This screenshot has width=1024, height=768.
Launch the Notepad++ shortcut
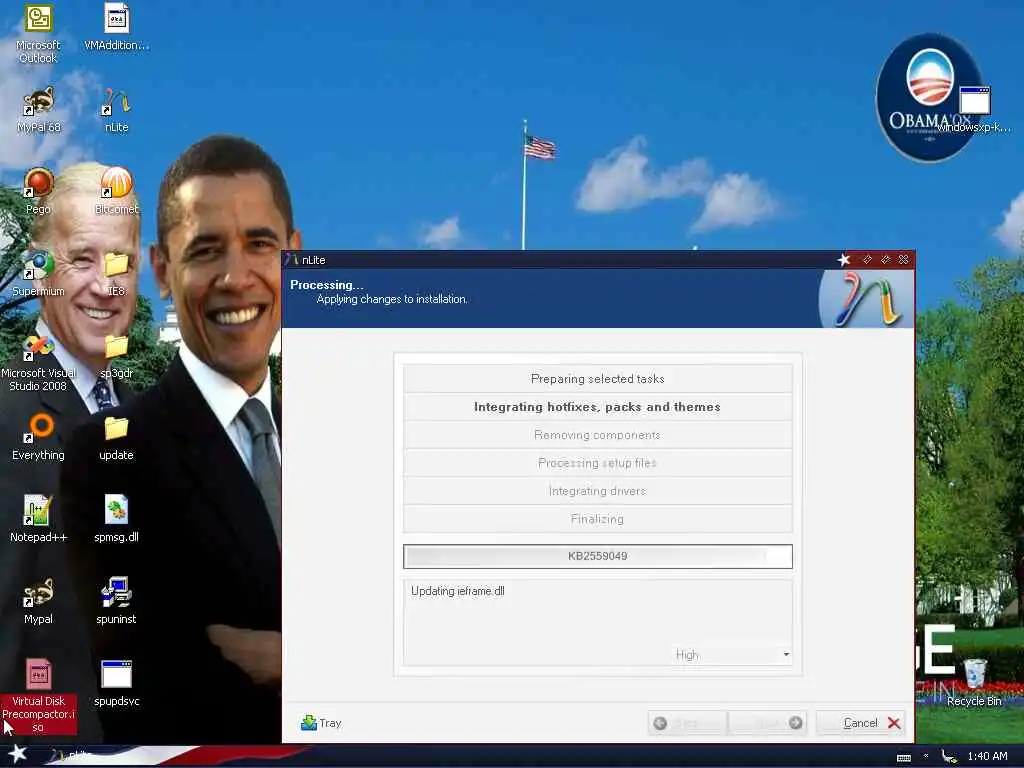click(38, 519)
